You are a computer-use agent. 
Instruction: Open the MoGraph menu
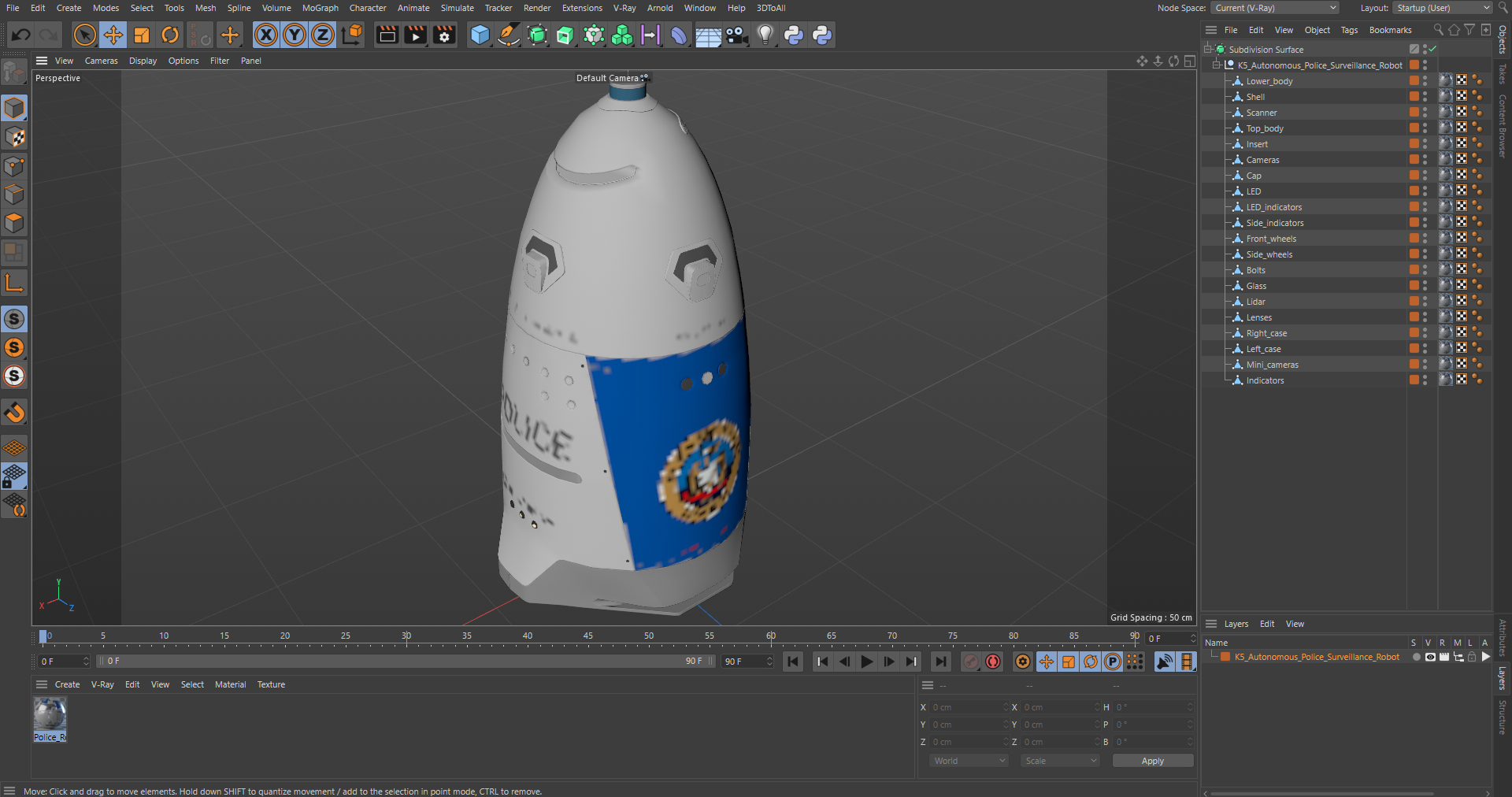coord(321,8)
